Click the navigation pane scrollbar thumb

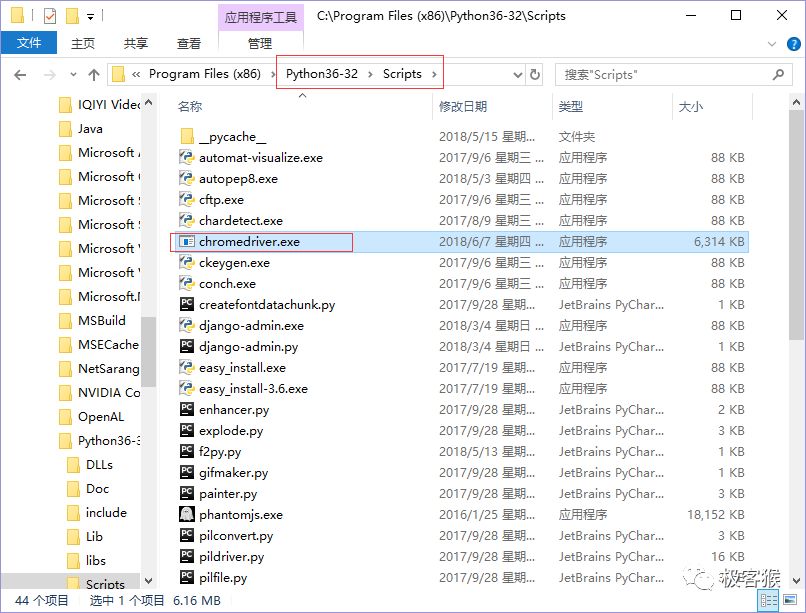(149, 351)
